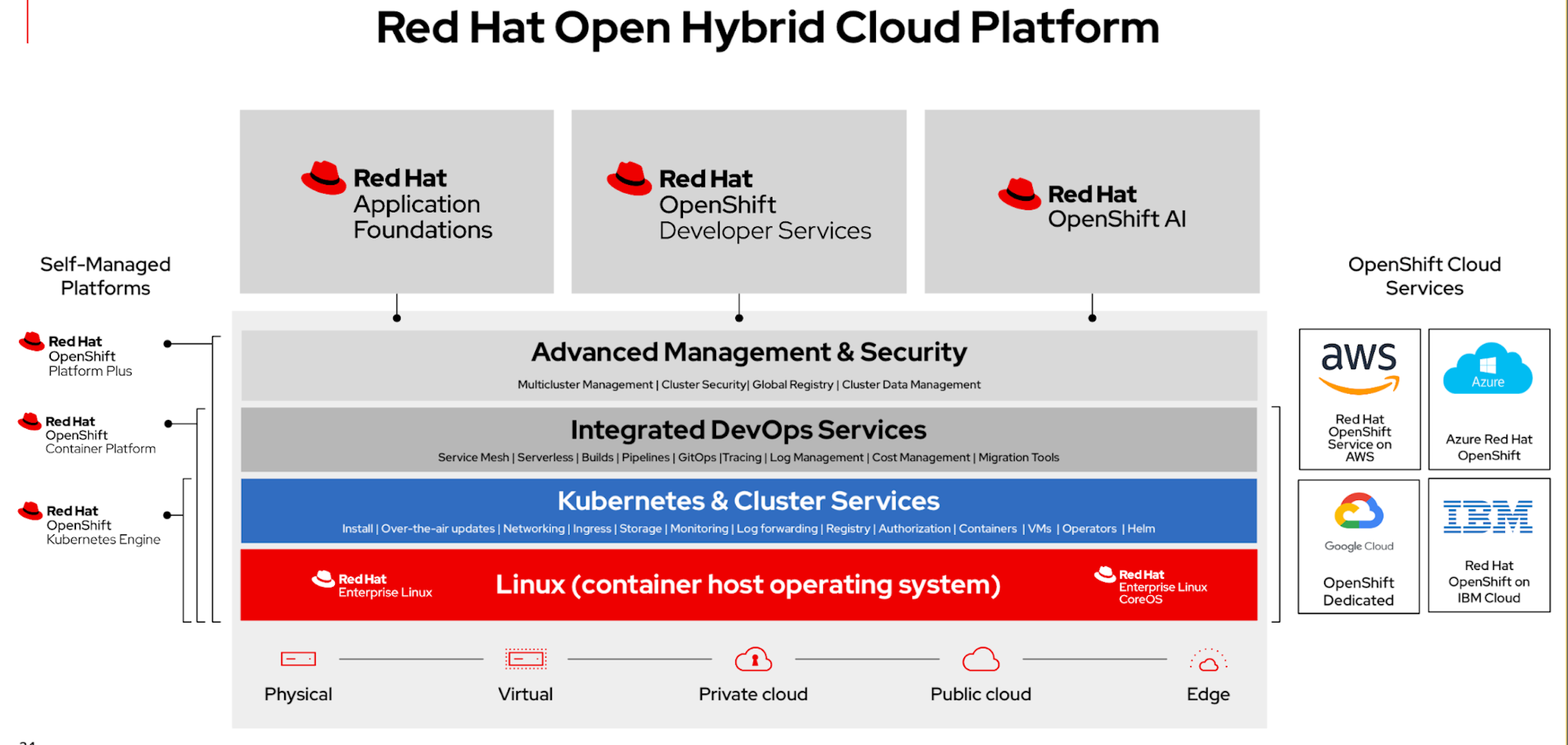The width and height of the screenshot is (1568, 745).
Task: Open the OpenShift Developer Services panel
Action: pyautogui.click(x=739, y=202)
